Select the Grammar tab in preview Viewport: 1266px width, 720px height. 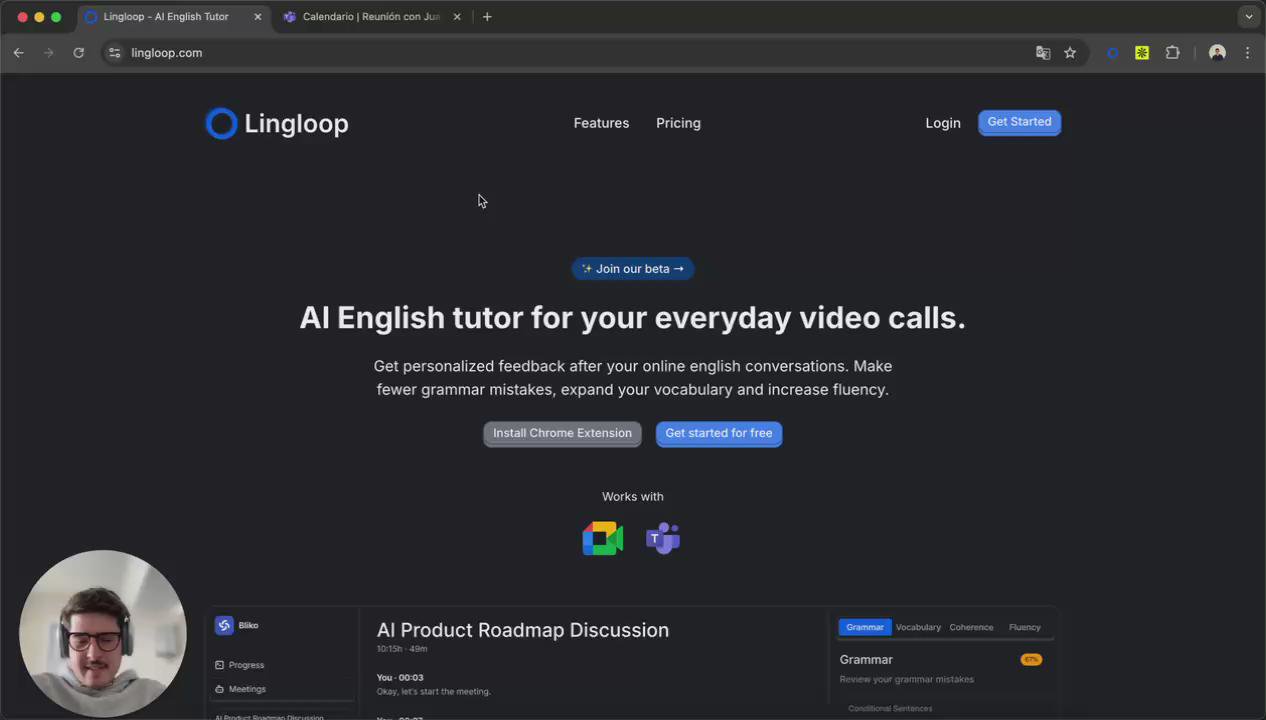point(865,627)
